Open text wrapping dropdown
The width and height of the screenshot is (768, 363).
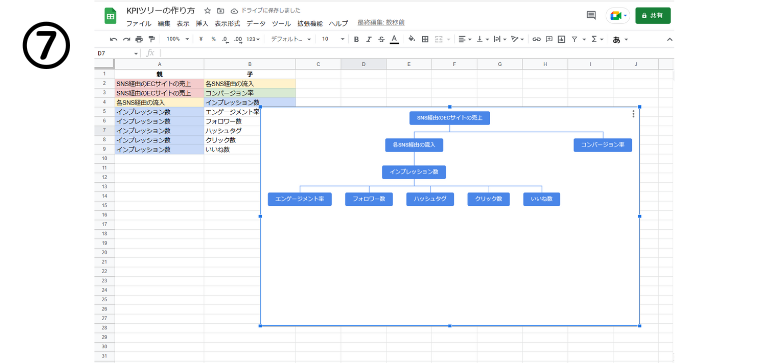[x=500, y=39]
